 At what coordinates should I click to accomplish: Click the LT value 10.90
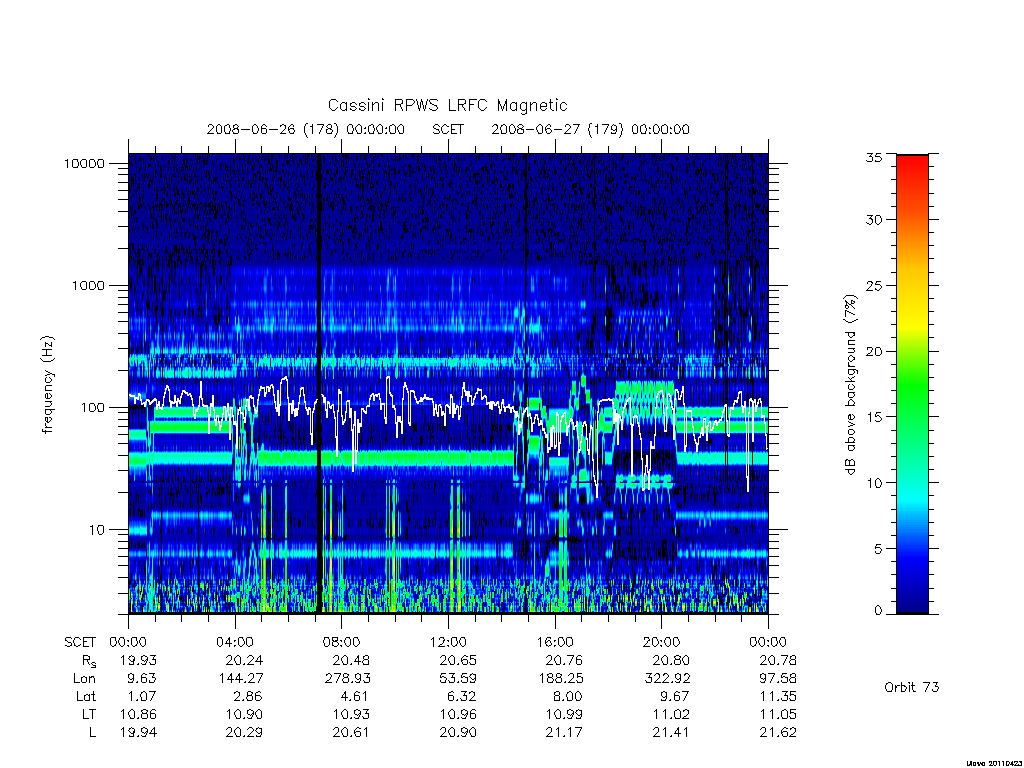coord(245,714)
